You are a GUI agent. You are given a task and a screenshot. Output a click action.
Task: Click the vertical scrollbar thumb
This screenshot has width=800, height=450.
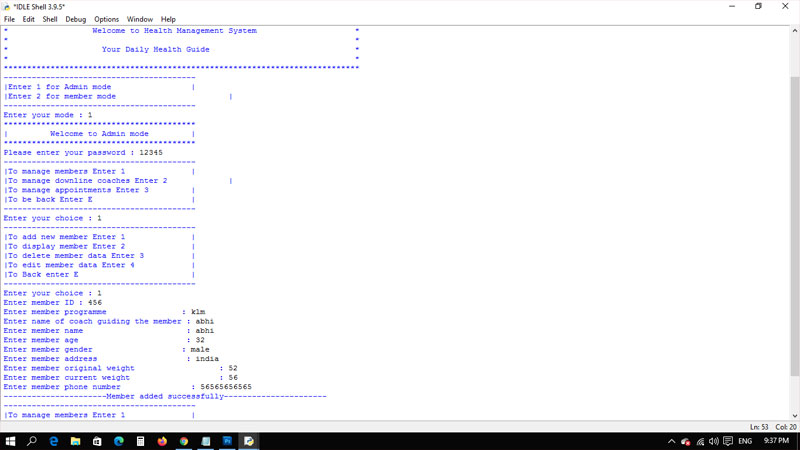tap(795, 226)
